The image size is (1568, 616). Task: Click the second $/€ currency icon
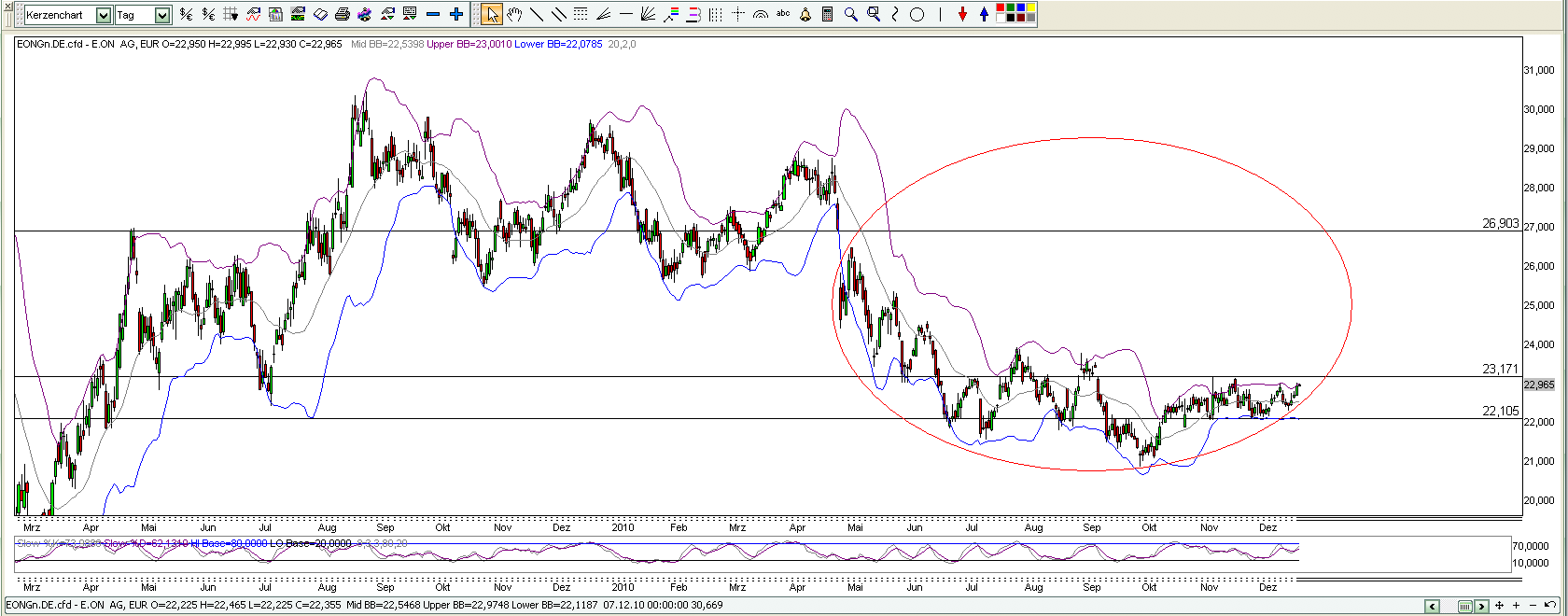(208, 14)
